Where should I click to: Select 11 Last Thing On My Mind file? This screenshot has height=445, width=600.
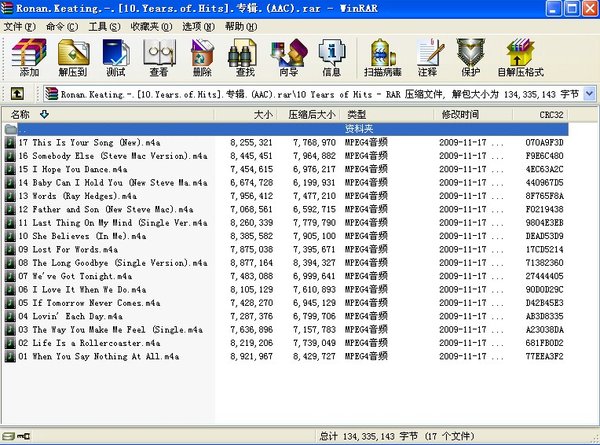[113, 223]
